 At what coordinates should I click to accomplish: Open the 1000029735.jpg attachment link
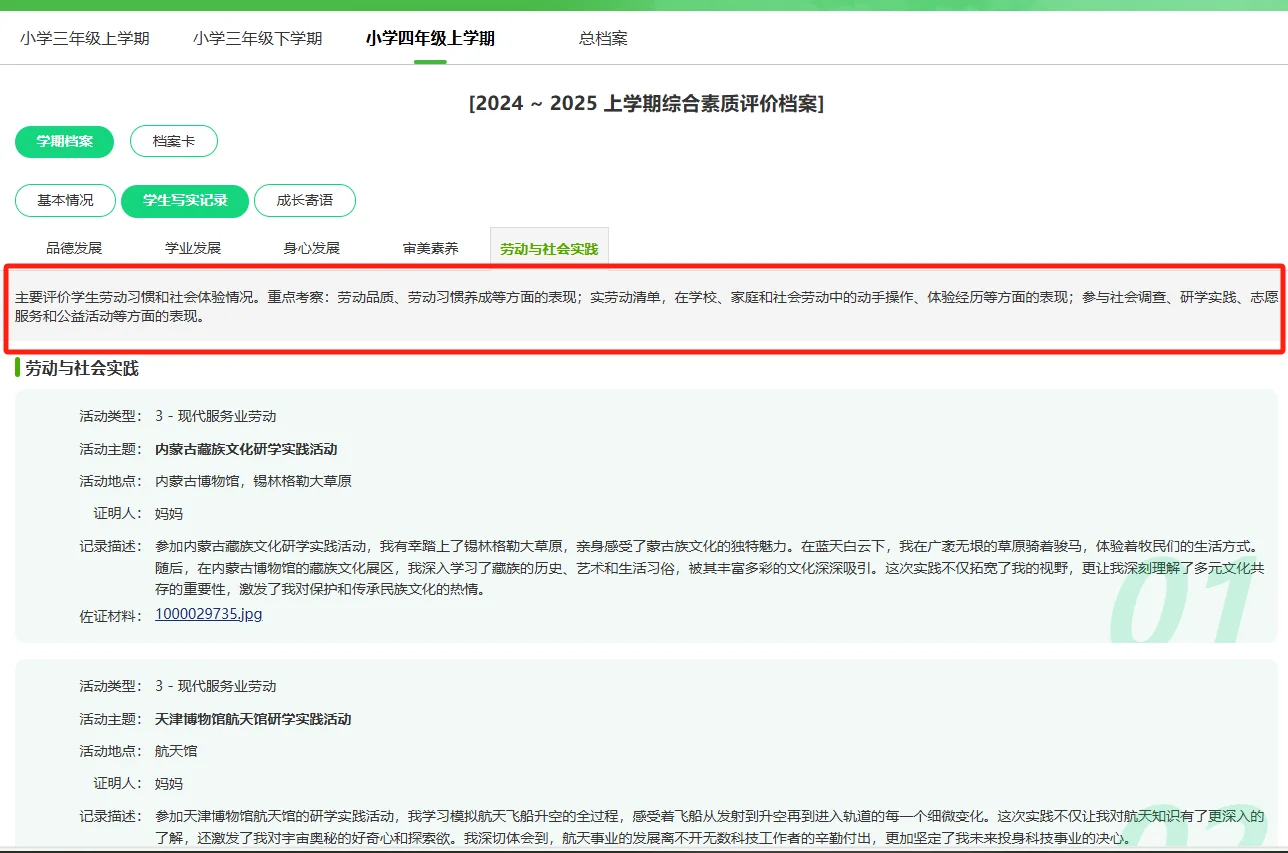pyautogui.click(x=208, y=615)
